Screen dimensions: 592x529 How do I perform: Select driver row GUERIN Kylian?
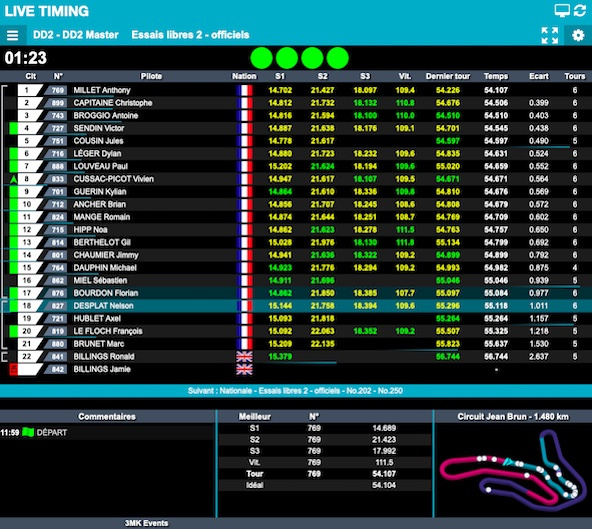296,192
